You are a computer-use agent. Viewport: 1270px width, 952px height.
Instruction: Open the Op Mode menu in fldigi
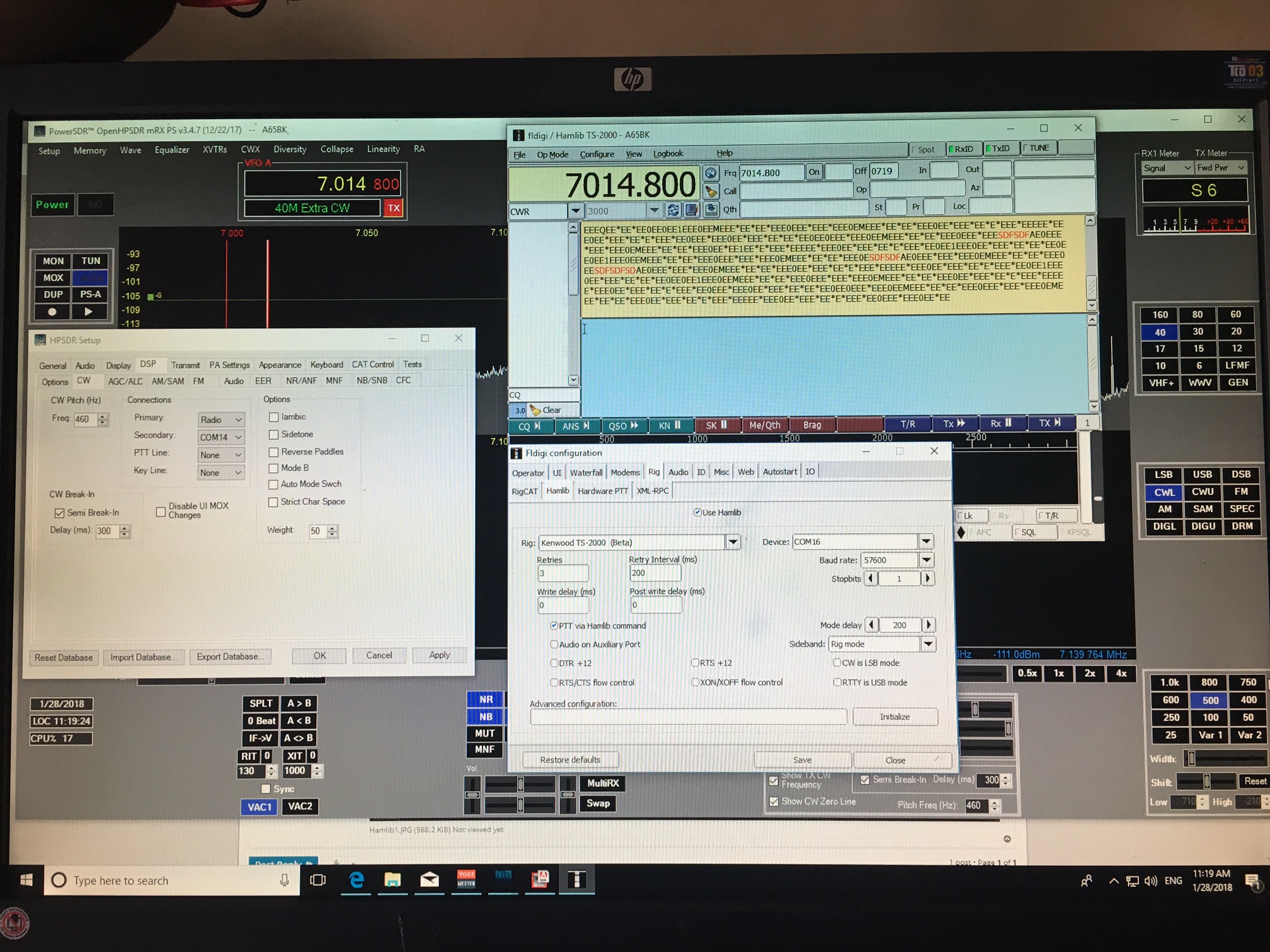[552, 154]
